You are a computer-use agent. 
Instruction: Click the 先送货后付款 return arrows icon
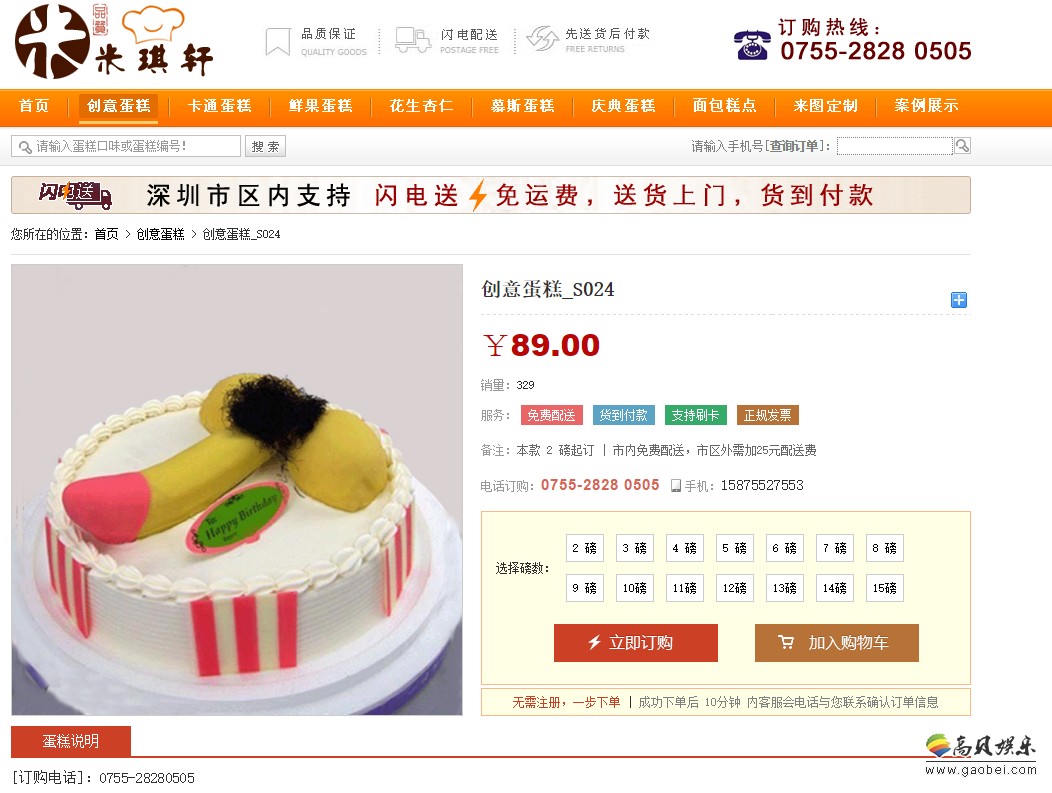(542, 39)
